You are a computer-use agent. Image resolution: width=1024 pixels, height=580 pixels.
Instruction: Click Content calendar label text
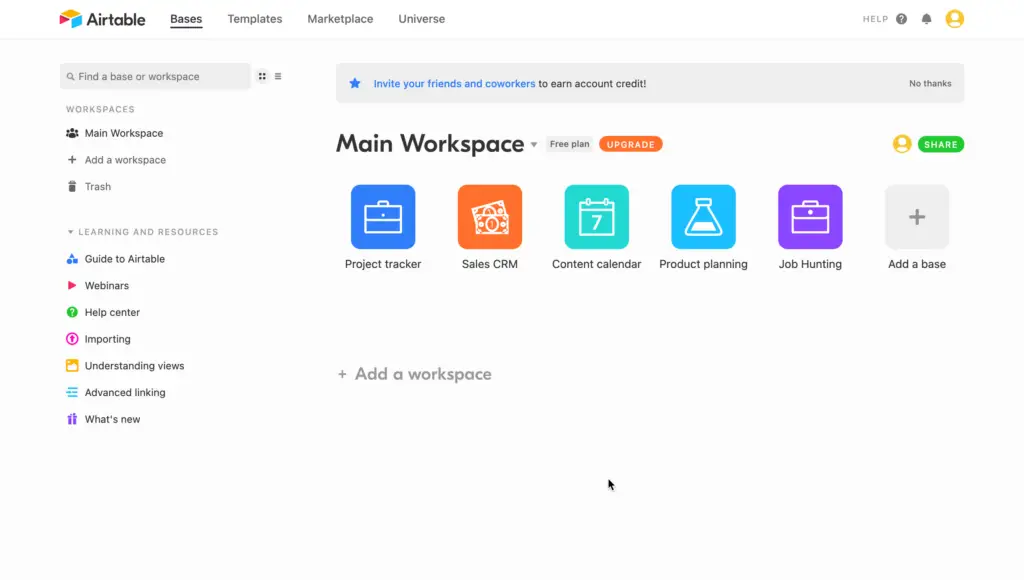tap(596, 264)
